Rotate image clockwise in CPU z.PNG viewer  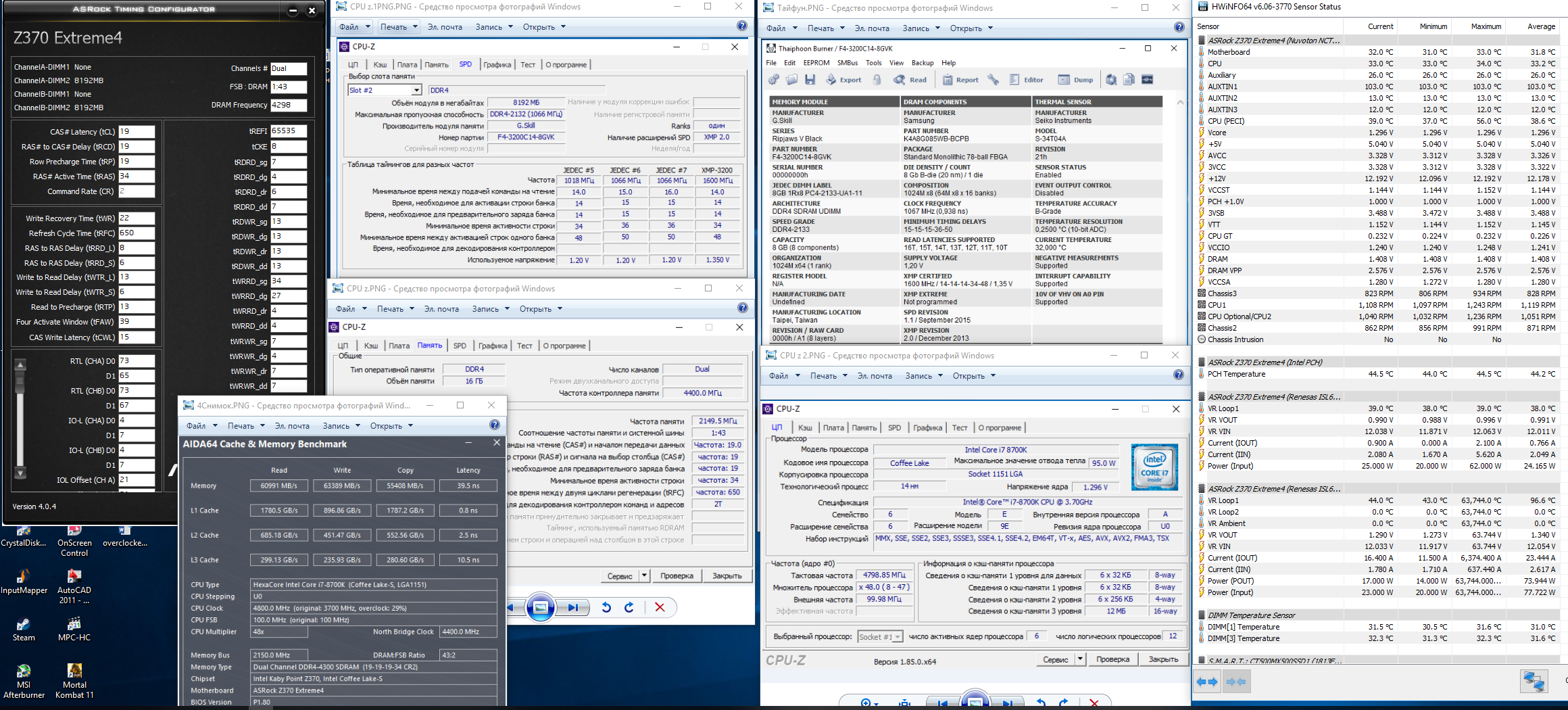click(629, 607)
